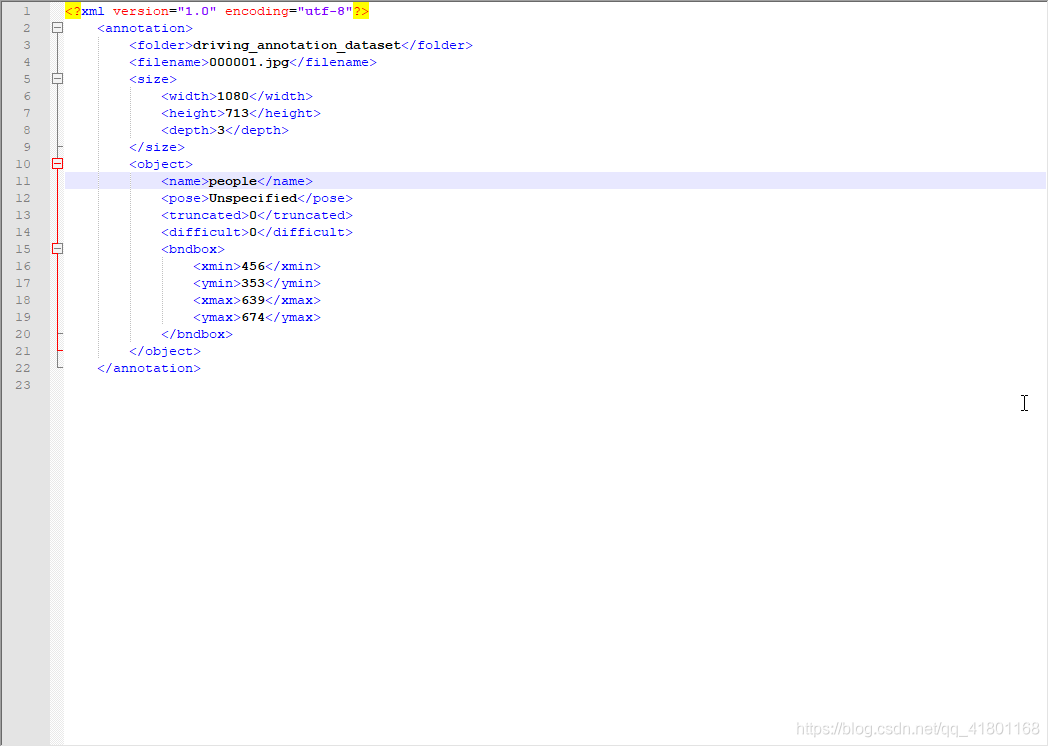Image resolution: width=1049 pixels, height=747 pixels.
Task: Click the opening size tag
Action: click(153, 79)
